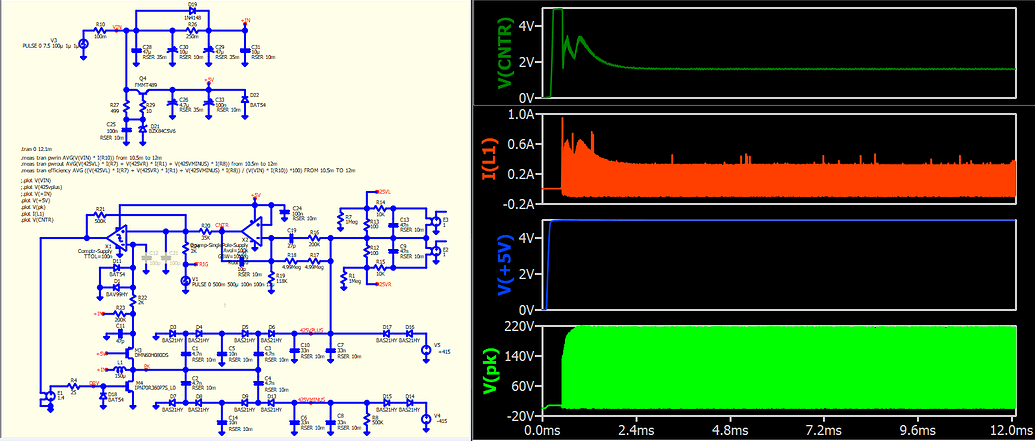1035x441 pixels.
Task: Click the ;.plot V(VIN) comment
Action: pyautogui.click(x=36, y=180)
